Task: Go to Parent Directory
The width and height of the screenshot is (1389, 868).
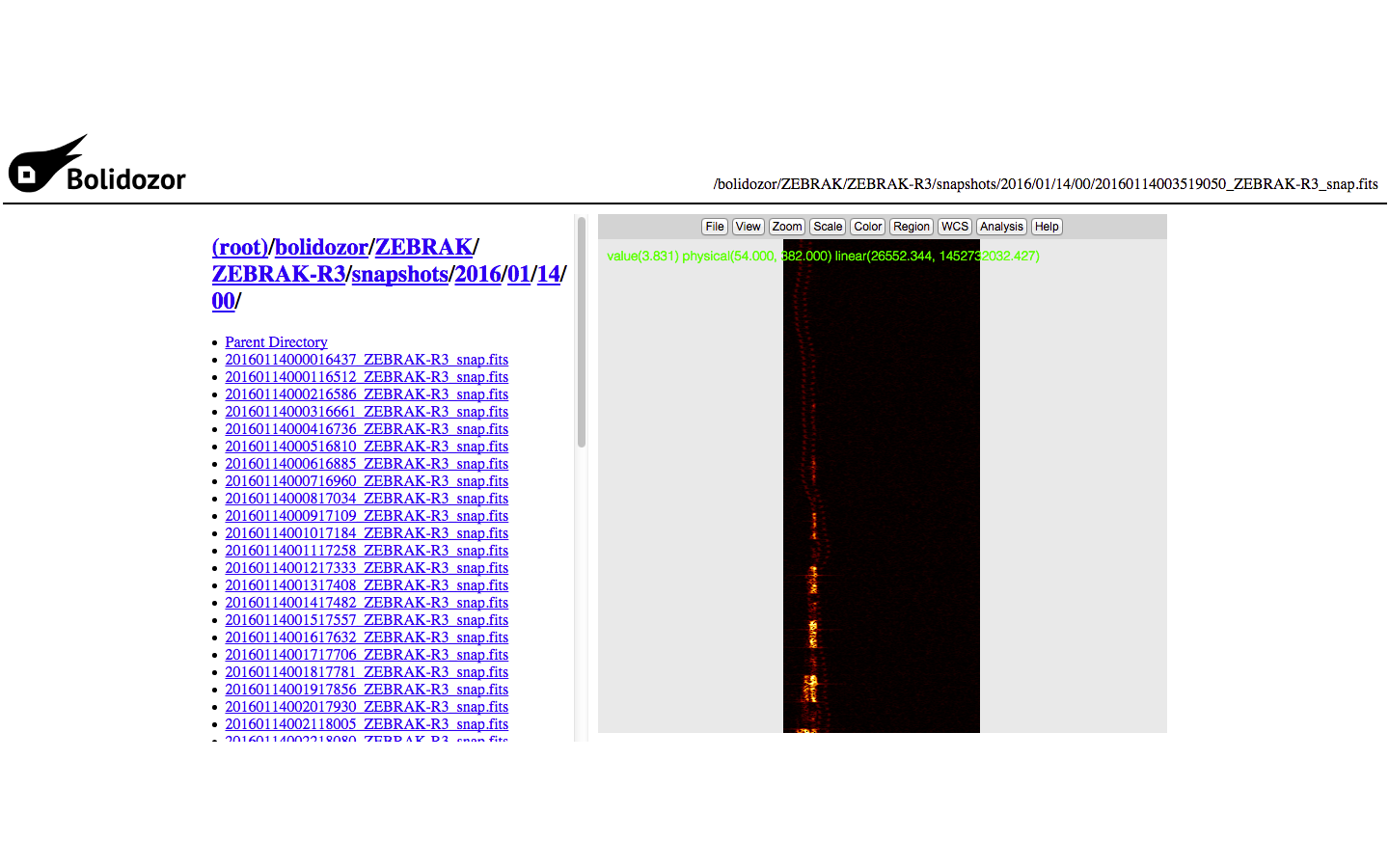Action: click(x=276, y=342)
